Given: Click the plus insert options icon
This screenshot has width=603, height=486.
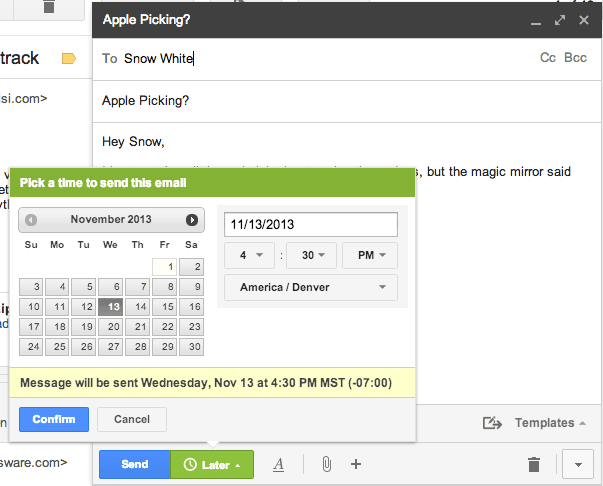Looking at the screenshot, I should point(356,464).
